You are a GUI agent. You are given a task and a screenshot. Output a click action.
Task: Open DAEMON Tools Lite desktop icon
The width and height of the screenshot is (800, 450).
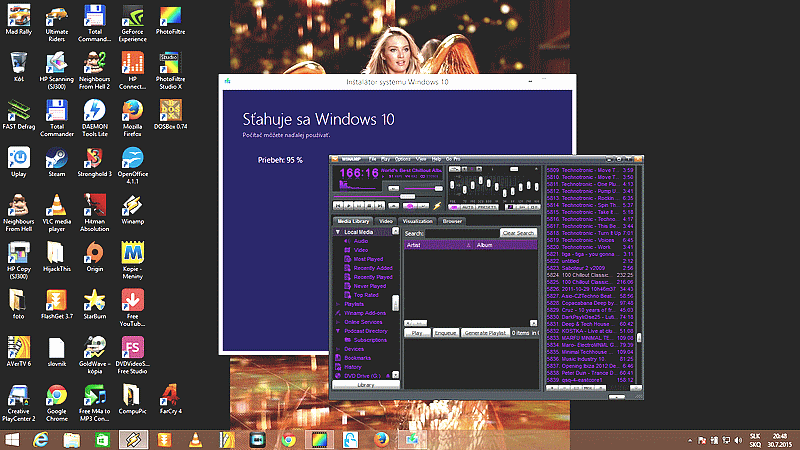point(94,118)
